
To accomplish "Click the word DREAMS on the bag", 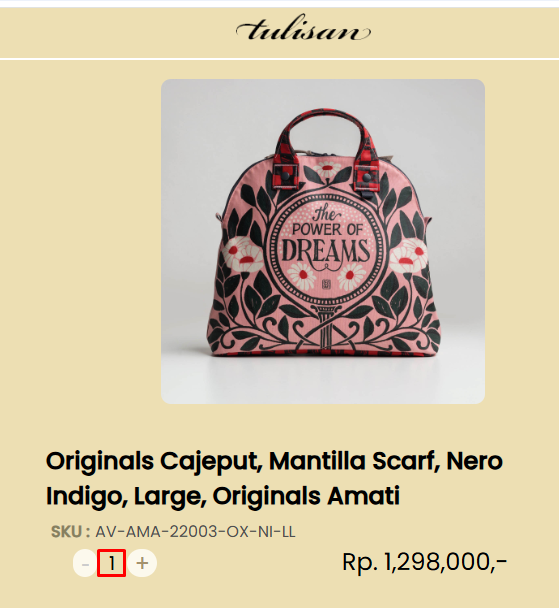I will [x=326, y=251].
